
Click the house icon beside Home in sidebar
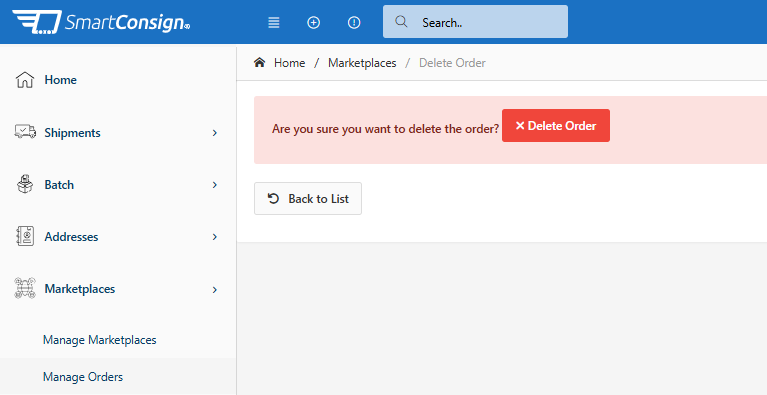point(24,80)
